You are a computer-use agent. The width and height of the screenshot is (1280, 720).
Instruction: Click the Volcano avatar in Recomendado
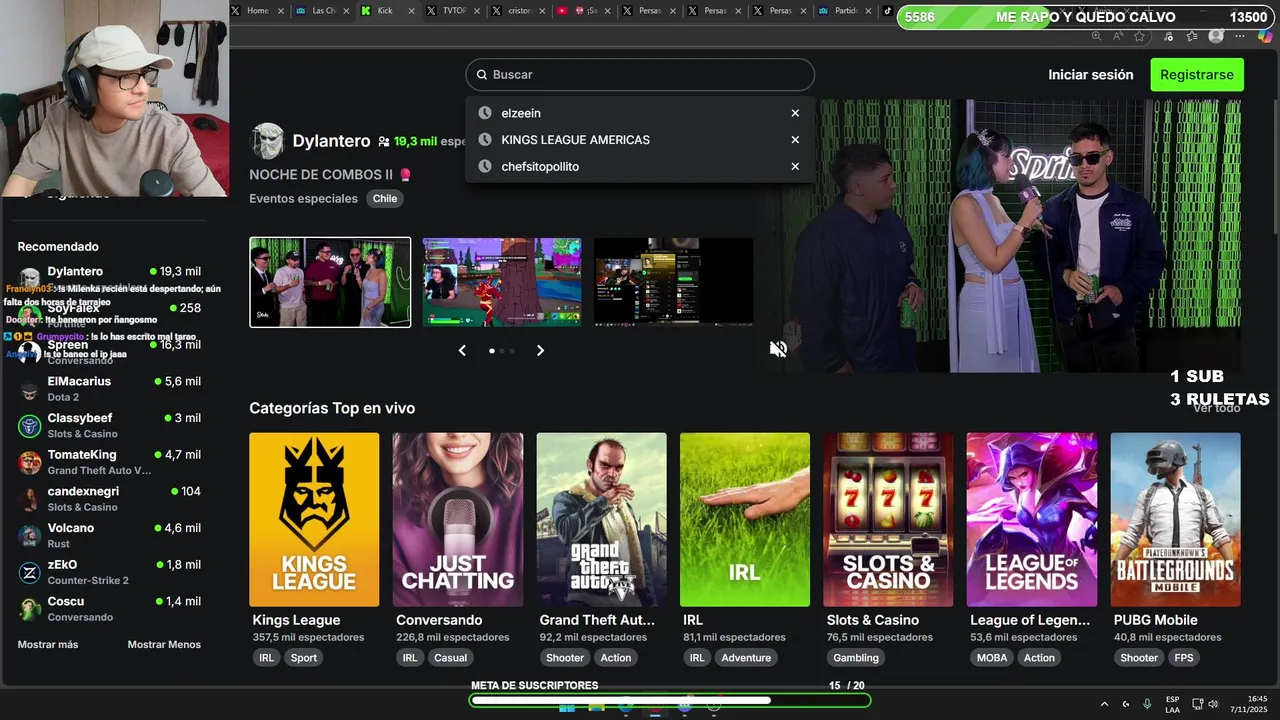coord(29,536)
